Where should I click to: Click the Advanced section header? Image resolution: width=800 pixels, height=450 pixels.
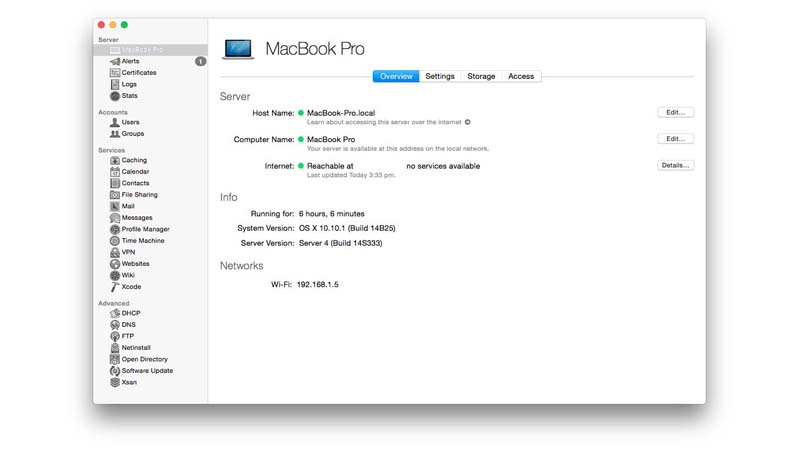[x=113, y=303]
